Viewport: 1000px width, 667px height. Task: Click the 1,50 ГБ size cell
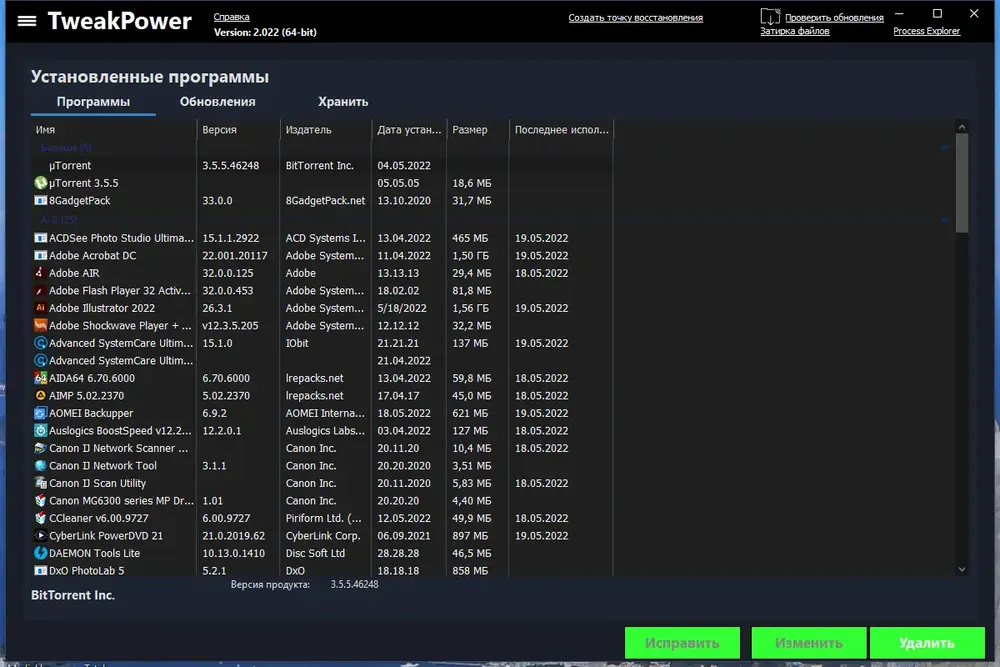click(x=471, y=255)
